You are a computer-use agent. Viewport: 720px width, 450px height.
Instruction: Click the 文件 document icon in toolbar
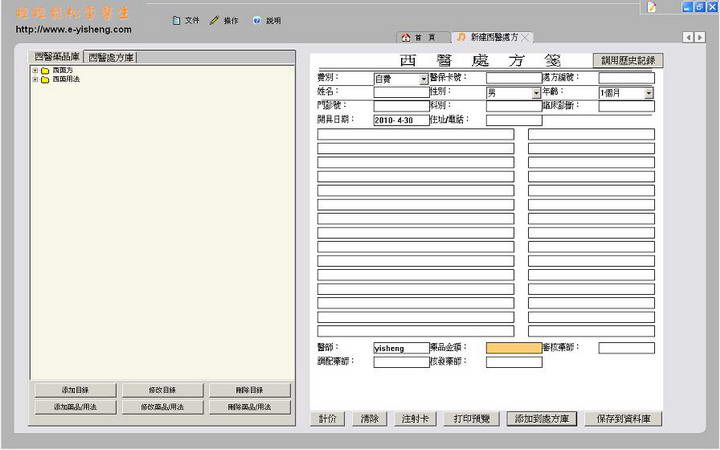[x=177, y=20]
